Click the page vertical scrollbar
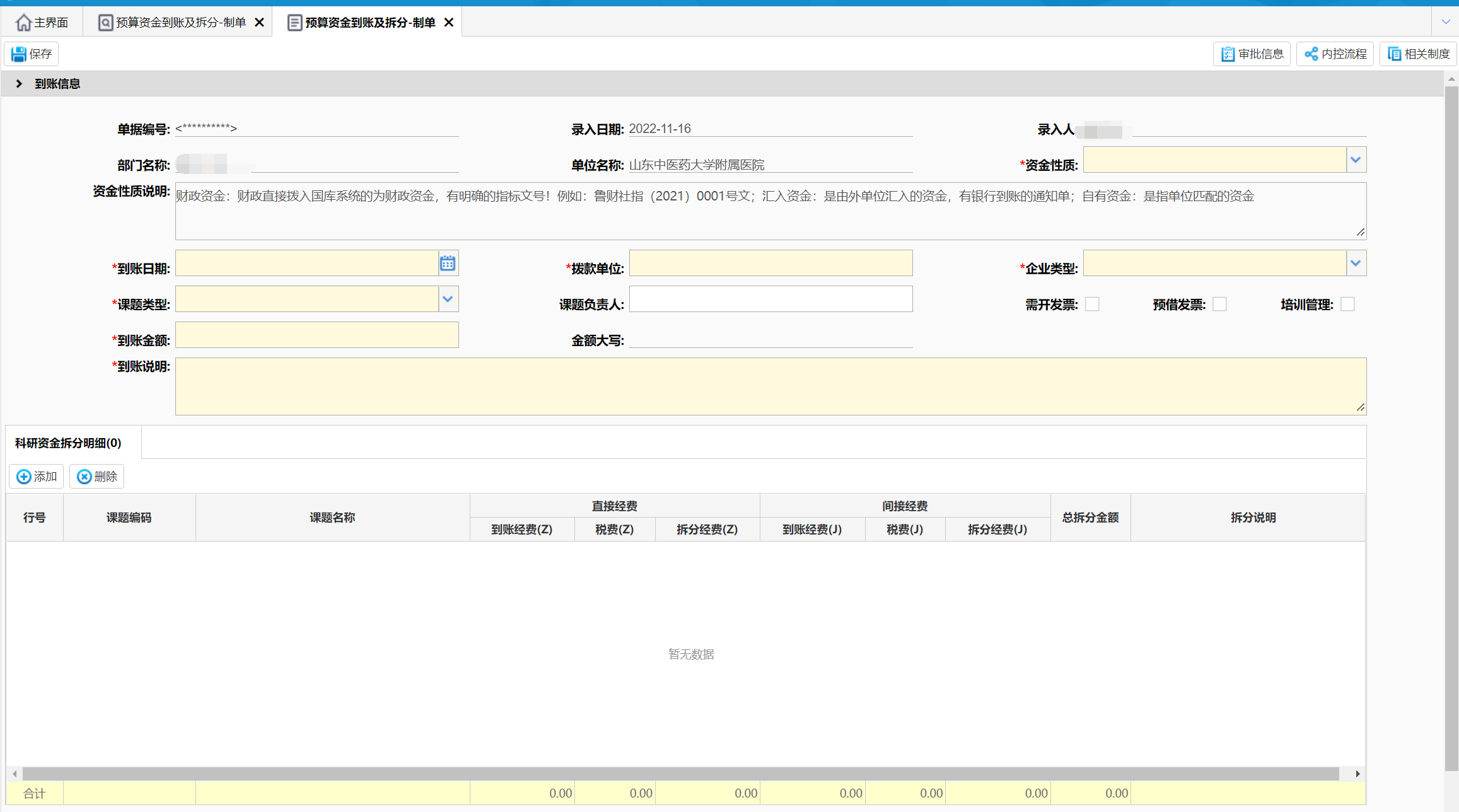This screenshot has width=1459, height=812. pyautogui.click(x=1451, y=429)
